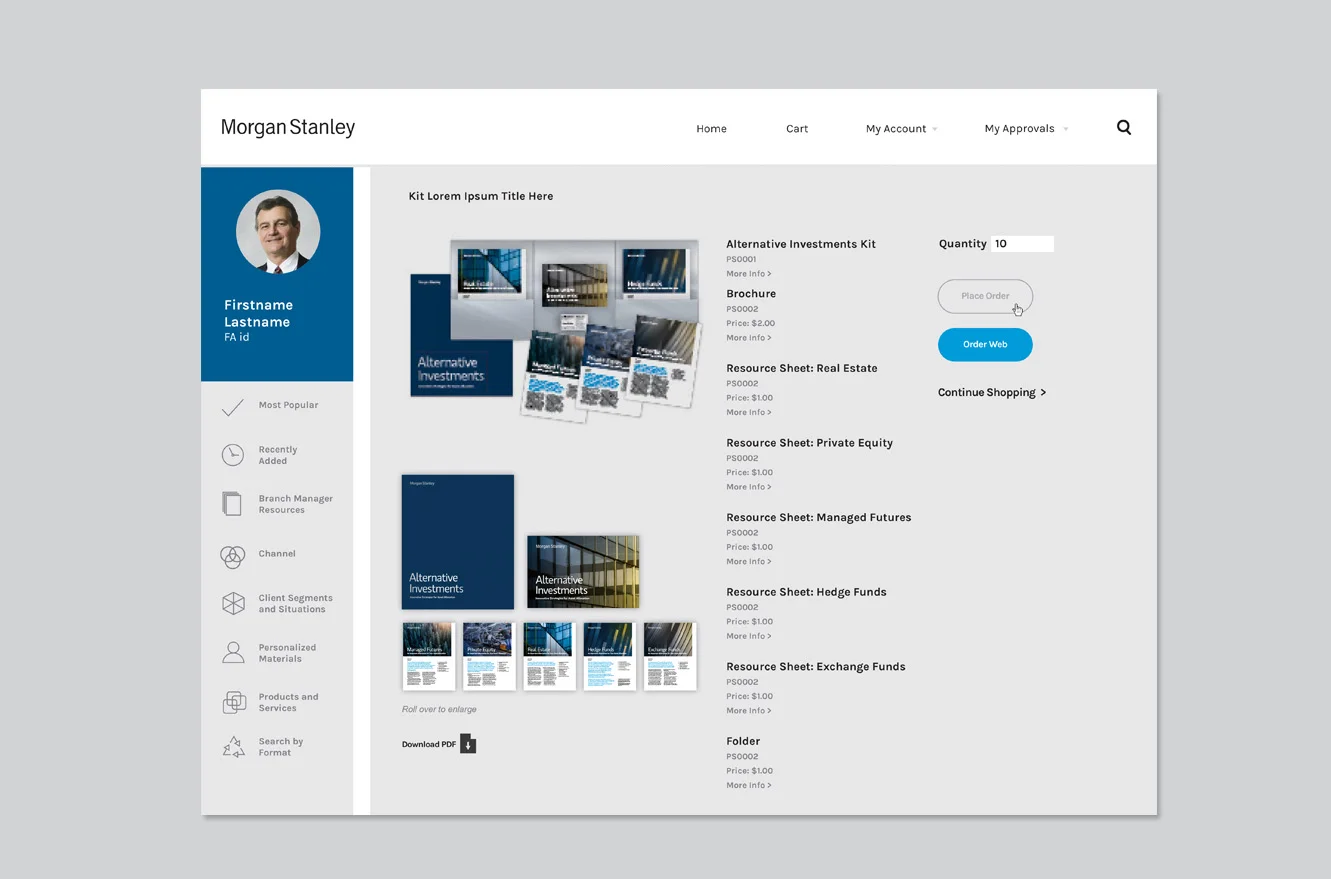Select the Exchange Funds resource sheet thumbnail
The image size is (1331, 879).
(670, 656)
